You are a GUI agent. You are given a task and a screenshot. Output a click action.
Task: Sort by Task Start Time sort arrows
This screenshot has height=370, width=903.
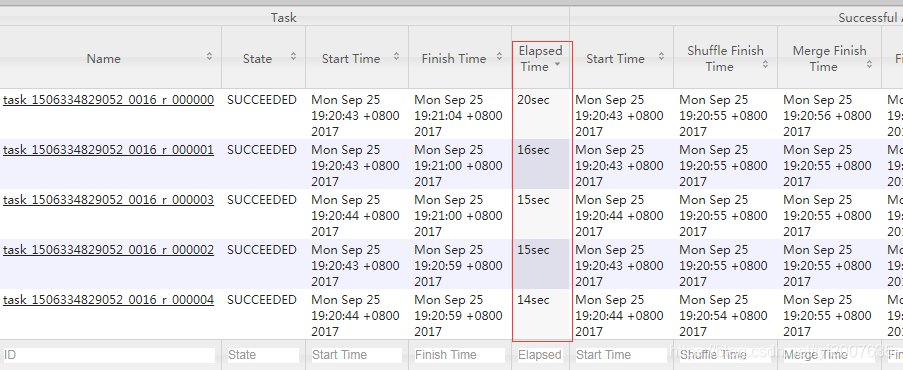coord(396,56)
